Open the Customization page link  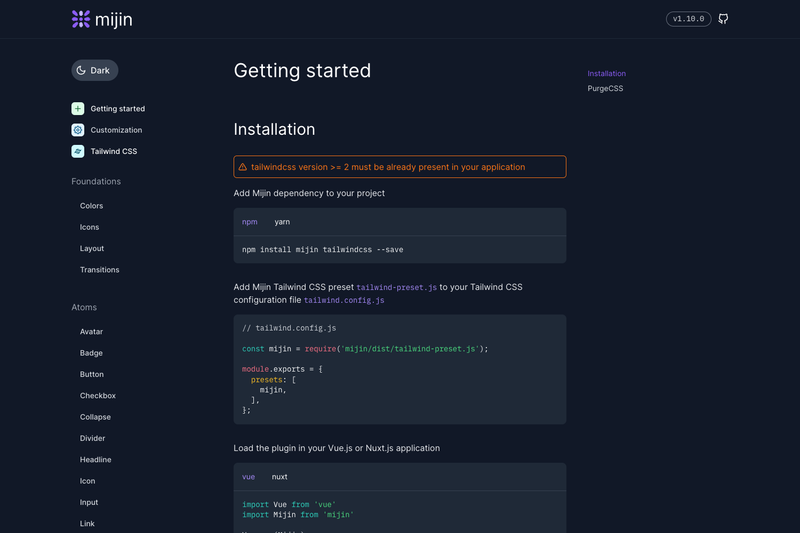116,130
